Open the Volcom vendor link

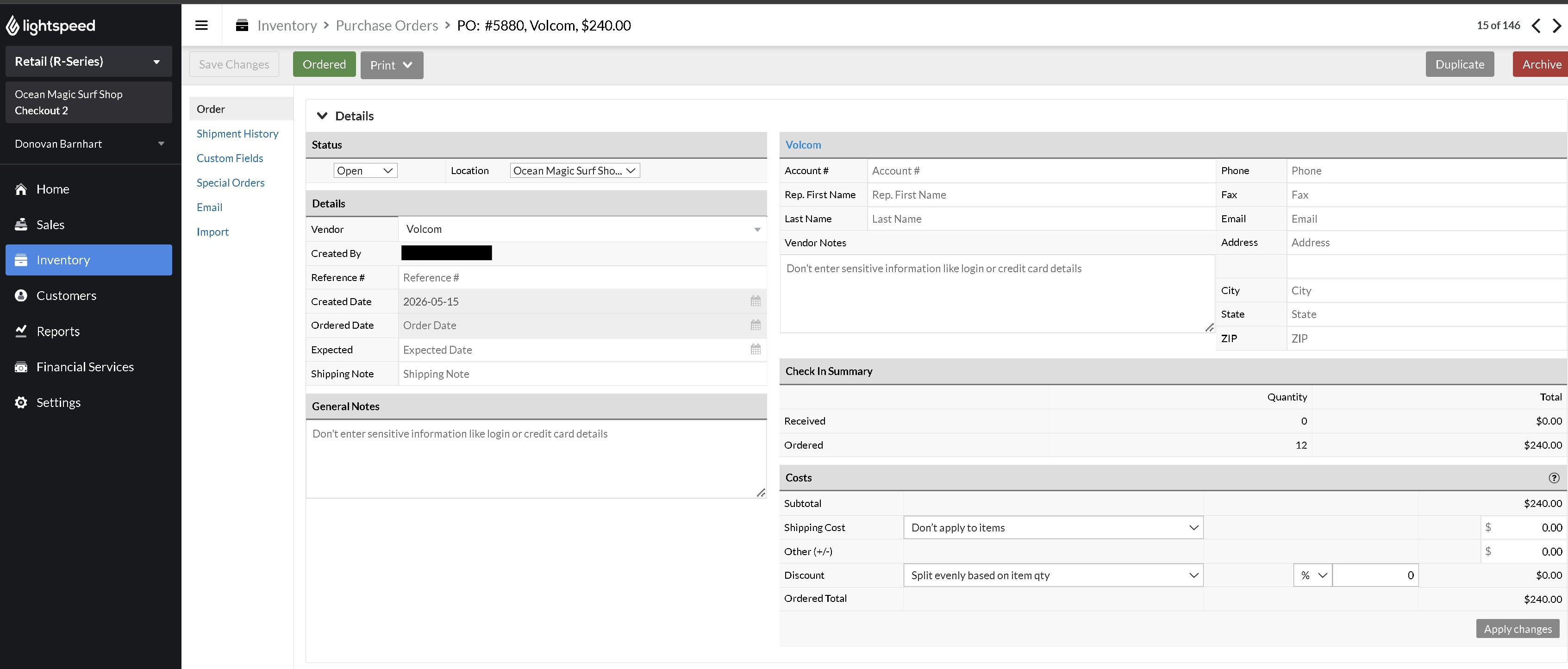803,145
